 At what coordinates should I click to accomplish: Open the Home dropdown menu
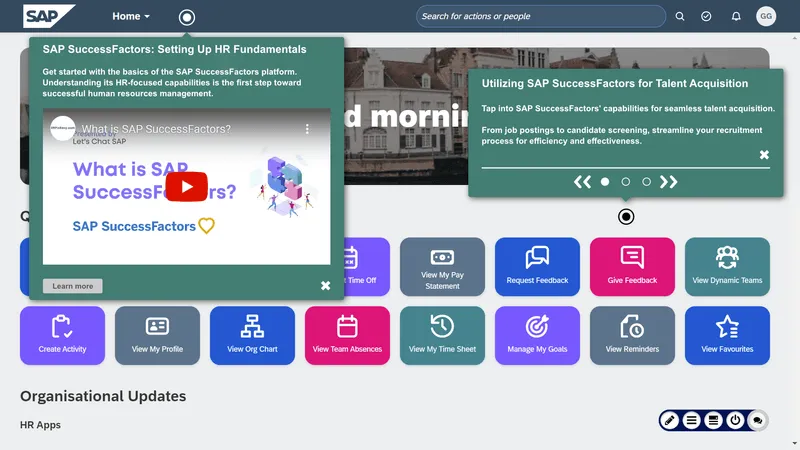[131, 16]
